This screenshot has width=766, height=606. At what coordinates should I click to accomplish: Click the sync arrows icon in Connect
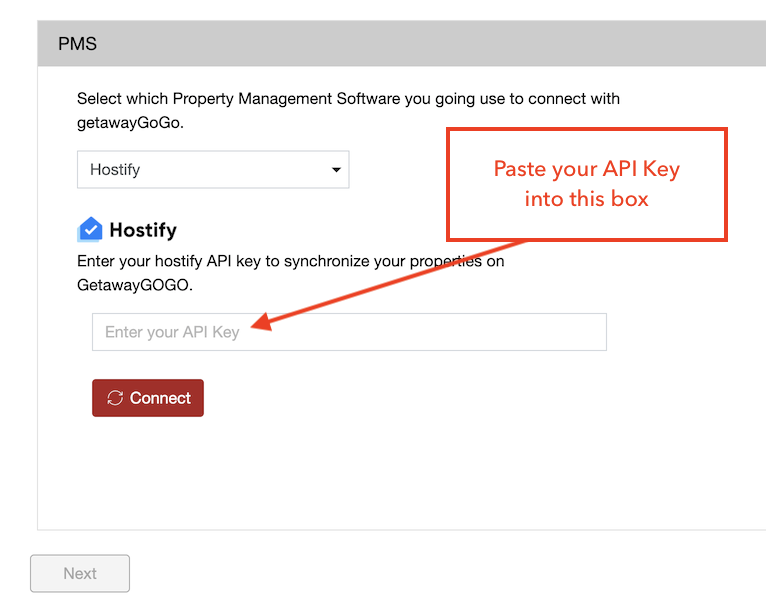click(x=115, y=398)
